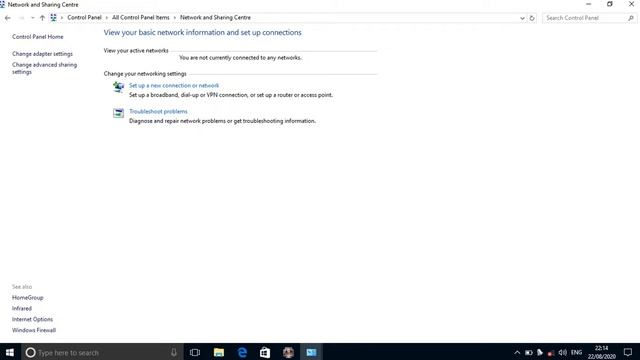This screenshot has width=640, height=360.
Task: Open Task View from the taskbar
Action: click(195, 352)
